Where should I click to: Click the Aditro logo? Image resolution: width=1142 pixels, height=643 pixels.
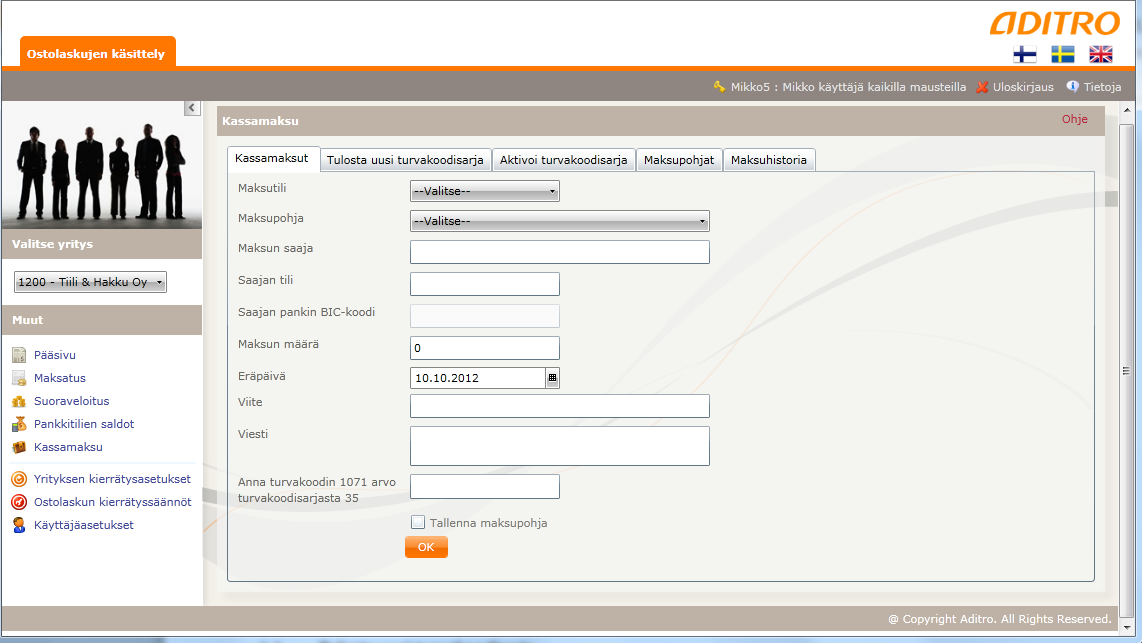(x=1055, y=23)
